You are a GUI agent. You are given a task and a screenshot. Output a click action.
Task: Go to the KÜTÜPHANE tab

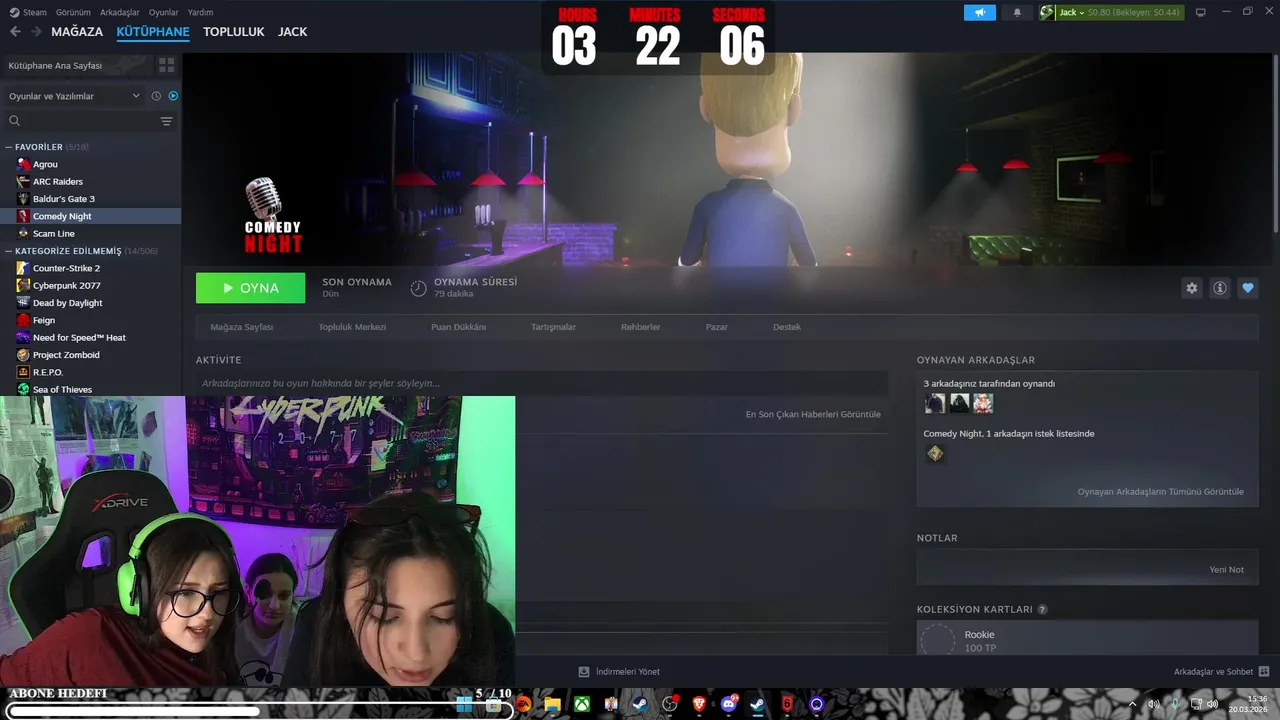click(x=153, y=32)
